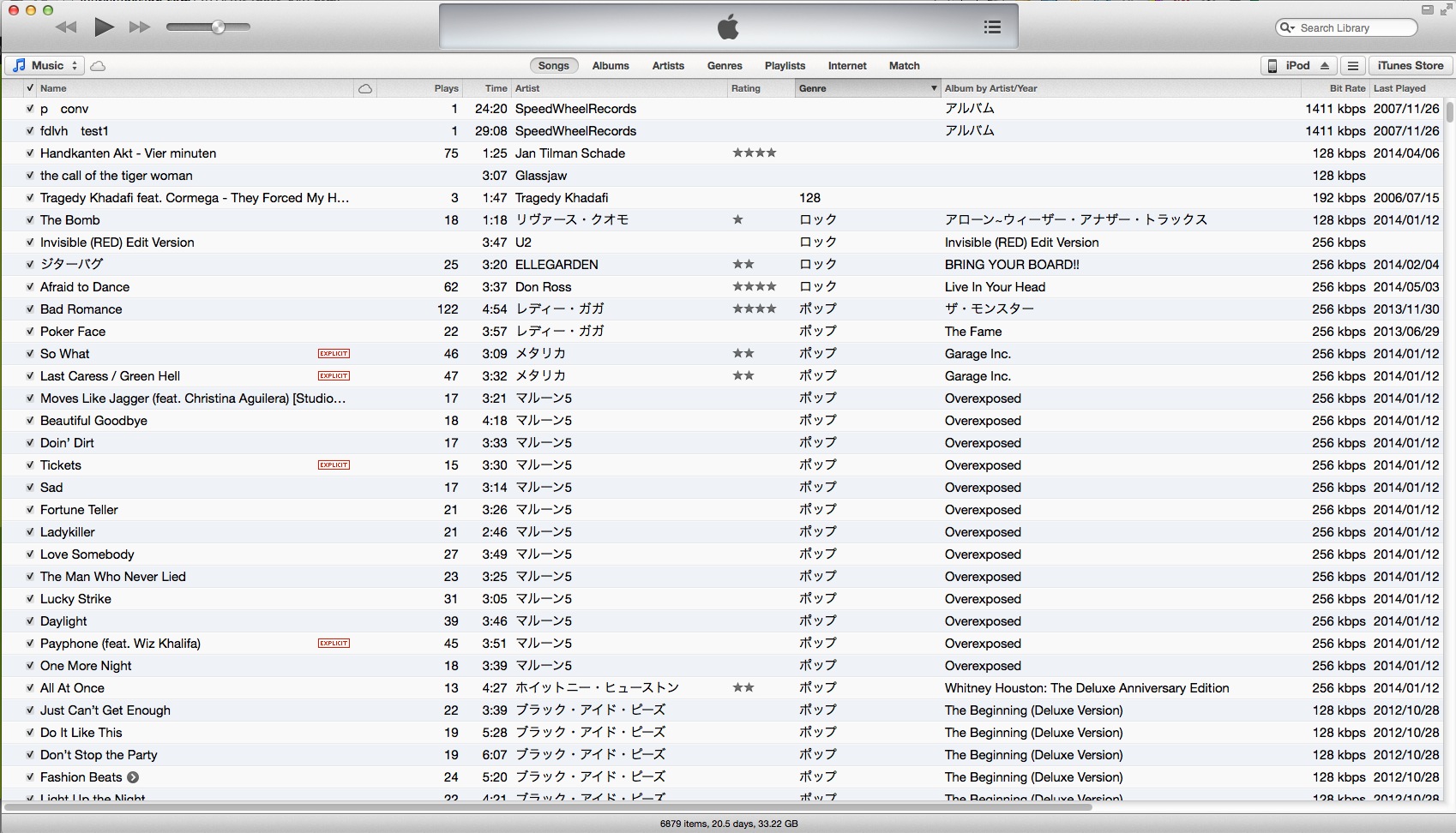Uncheck the Daylight checkbox

coord(30,621)
